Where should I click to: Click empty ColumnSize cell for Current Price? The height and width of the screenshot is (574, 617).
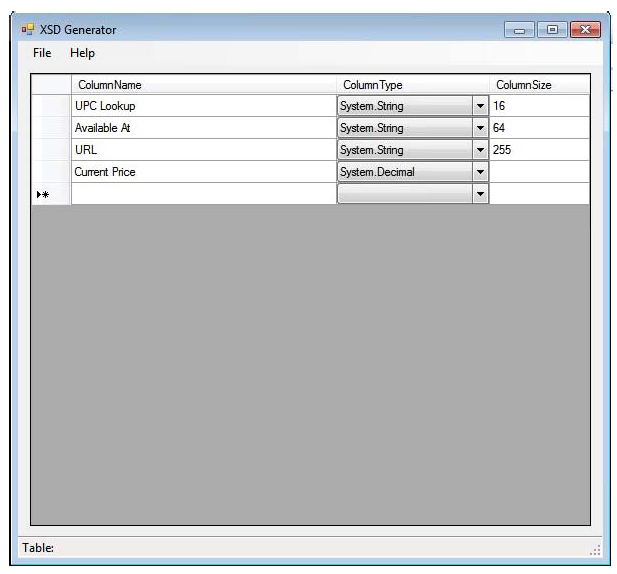(x=539, y=172)
